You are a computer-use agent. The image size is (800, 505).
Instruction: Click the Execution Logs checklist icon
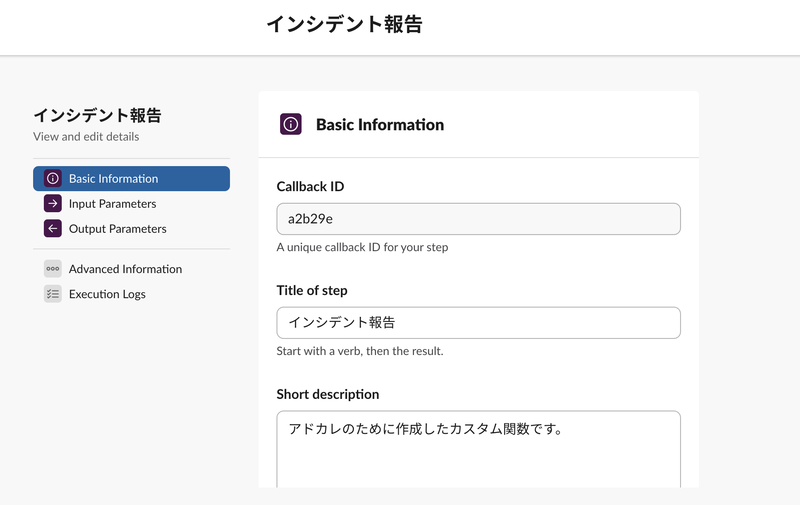(x=53, y=294)
